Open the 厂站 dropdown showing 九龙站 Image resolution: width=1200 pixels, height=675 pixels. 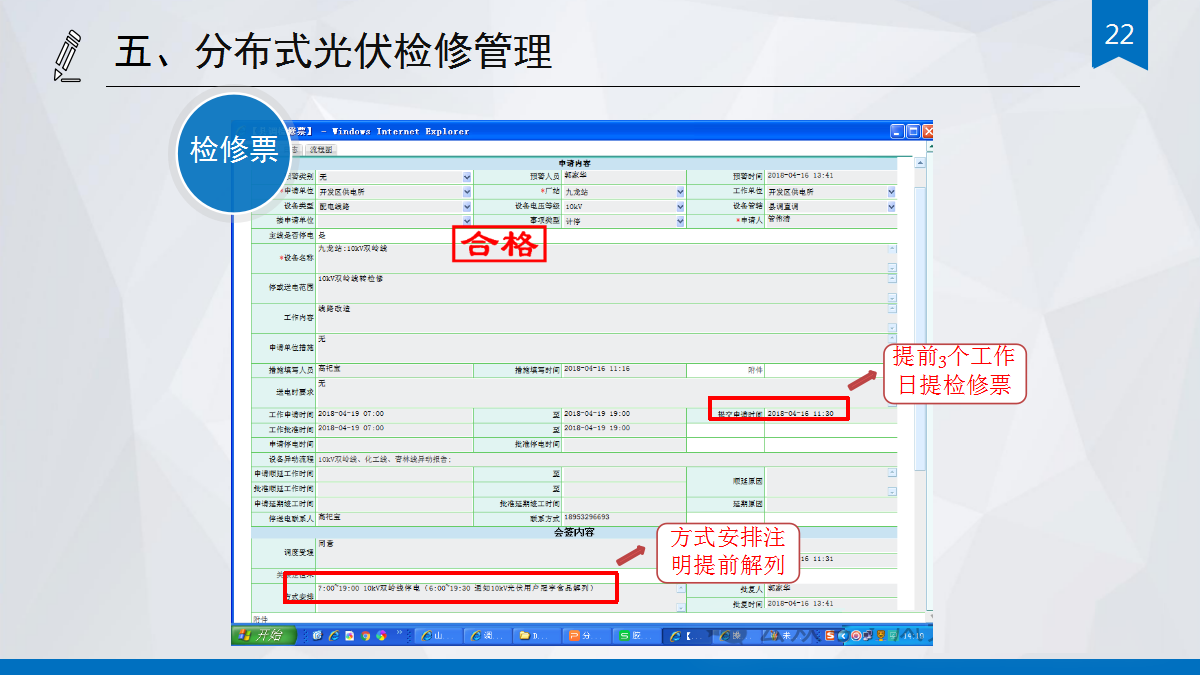[x=677, y=191]
